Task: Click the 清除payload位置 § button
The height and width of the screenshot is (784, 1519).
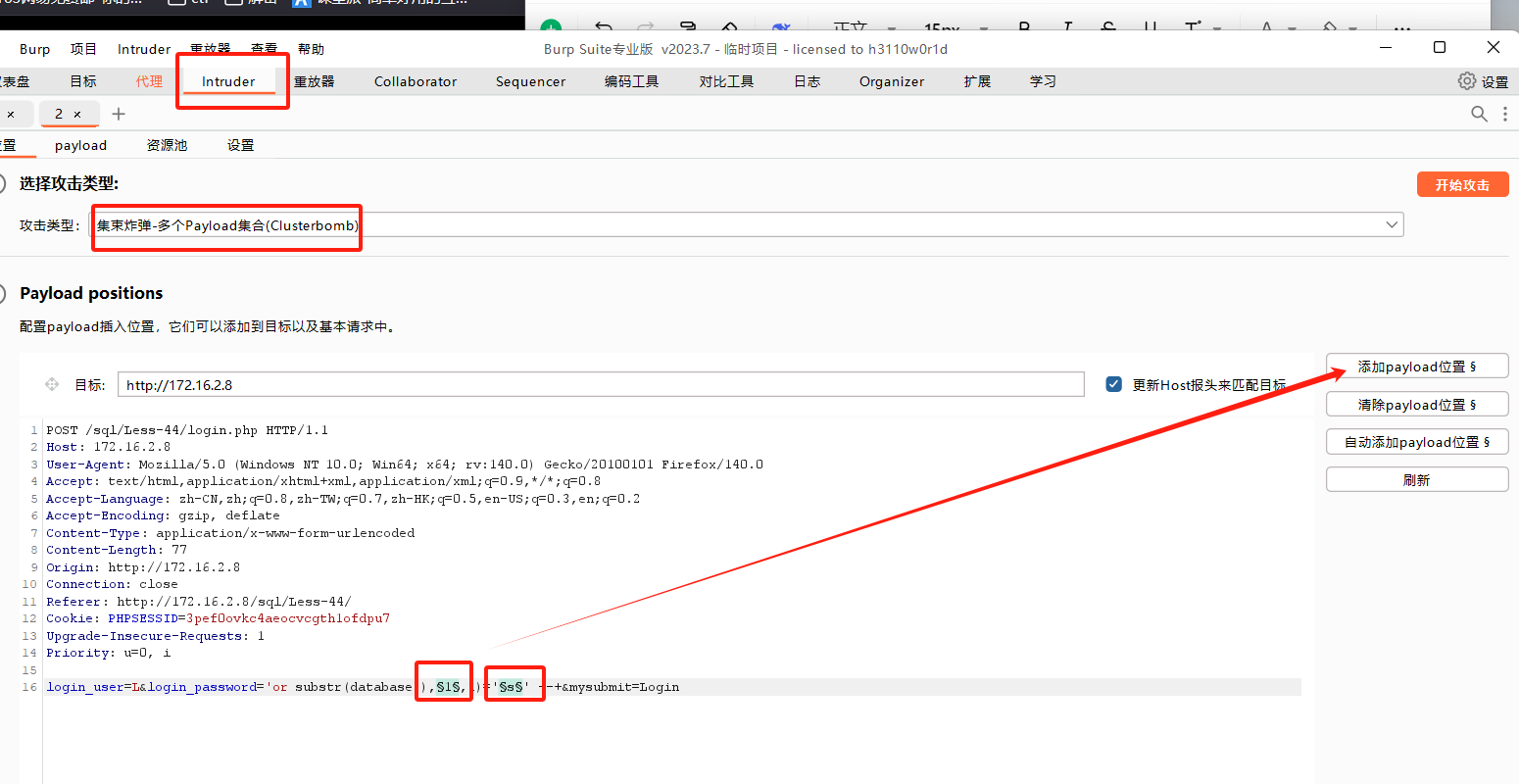Action: pos(1416,405)
